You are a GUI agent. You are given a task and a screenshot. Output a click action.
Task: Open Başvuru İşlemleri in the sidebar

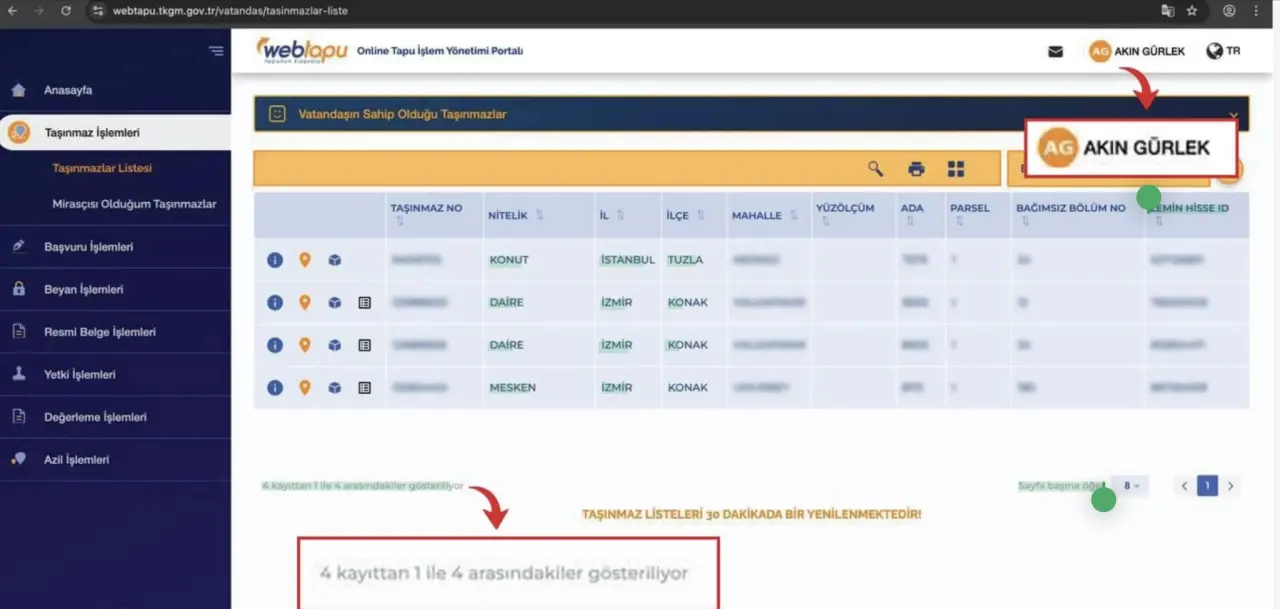88,246
